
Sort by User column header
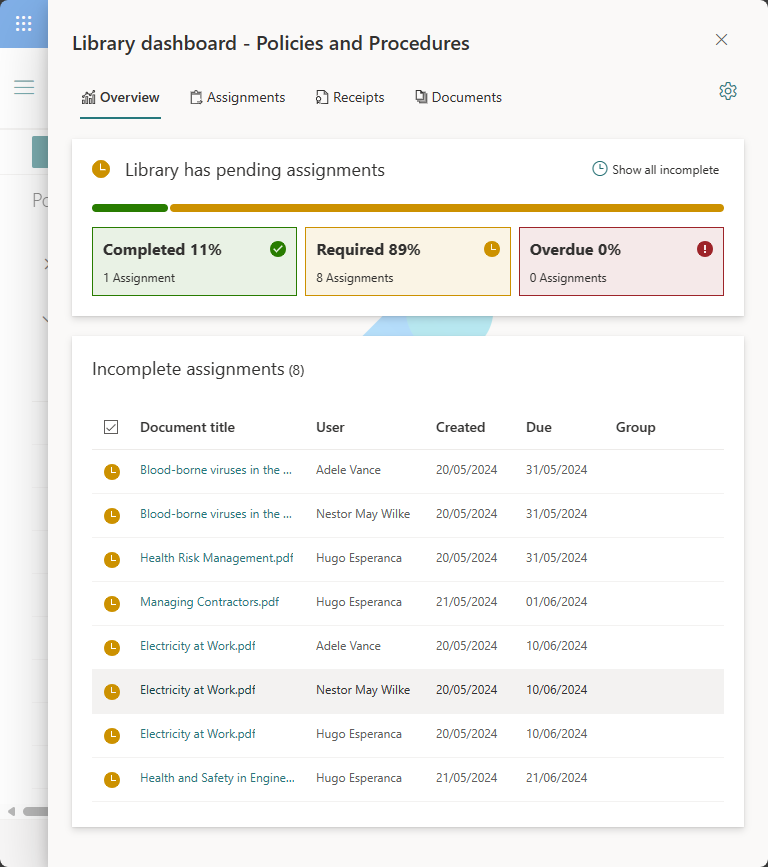pos(330,427)
